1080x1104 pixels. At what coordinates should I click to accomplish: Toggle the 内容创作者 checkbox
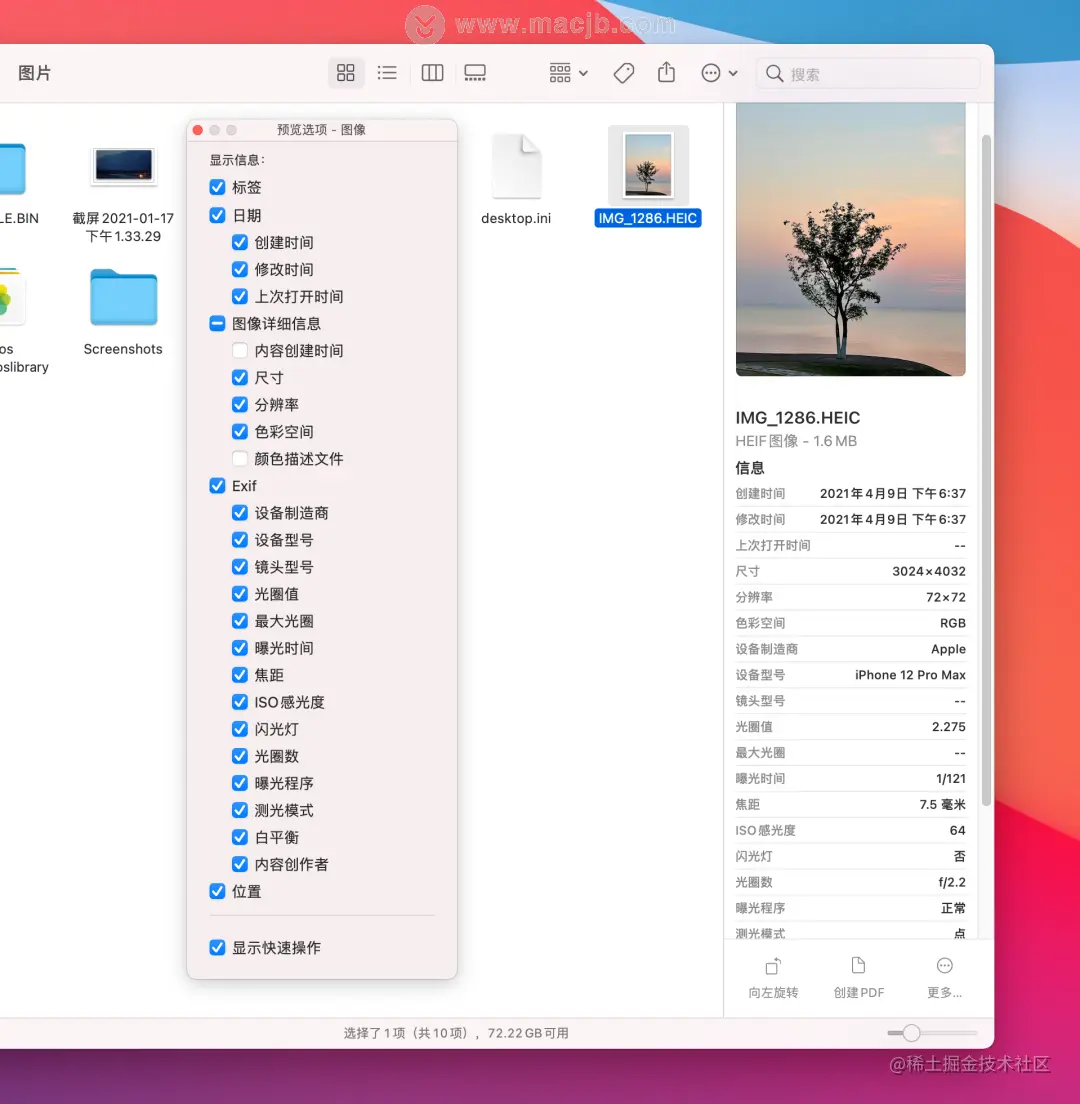[240, 864]
